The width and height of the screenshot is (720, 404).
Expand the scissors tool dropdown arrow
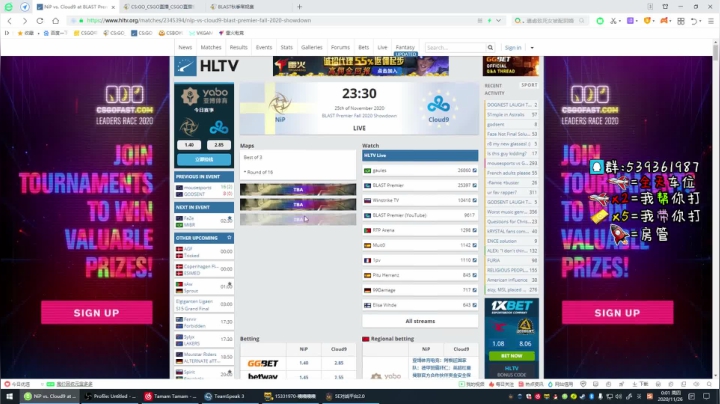(619, 21)
